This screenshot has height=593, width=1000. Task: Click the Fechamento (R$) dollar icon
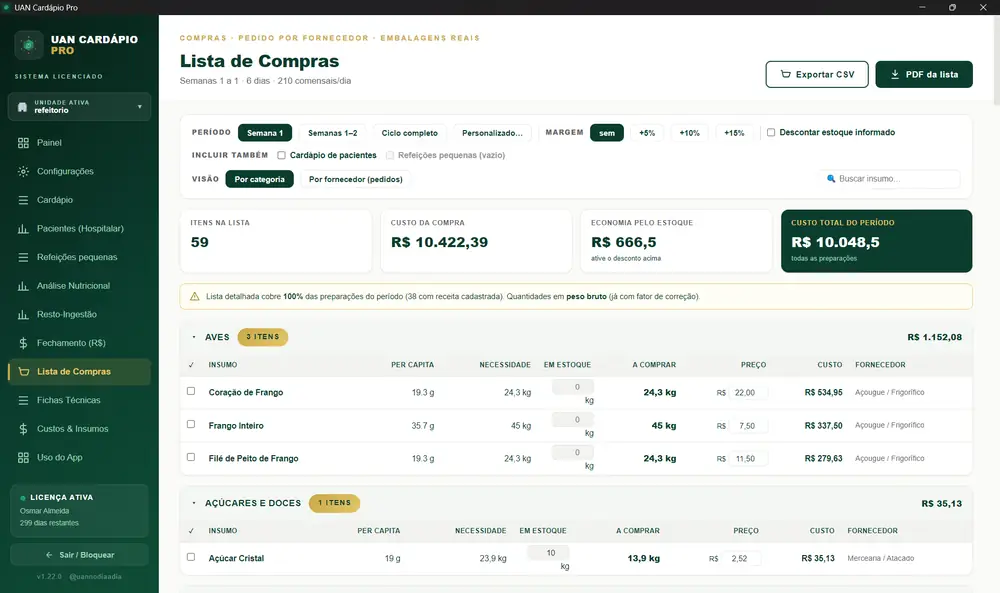coord(24,343)
